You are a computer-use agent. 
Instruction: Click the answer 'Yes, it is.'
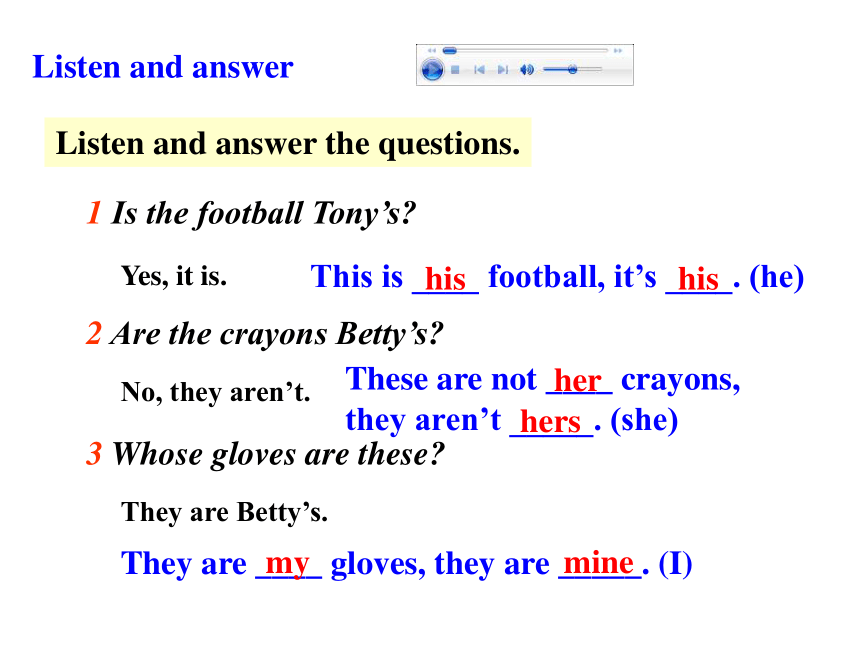tap(174, 276)
